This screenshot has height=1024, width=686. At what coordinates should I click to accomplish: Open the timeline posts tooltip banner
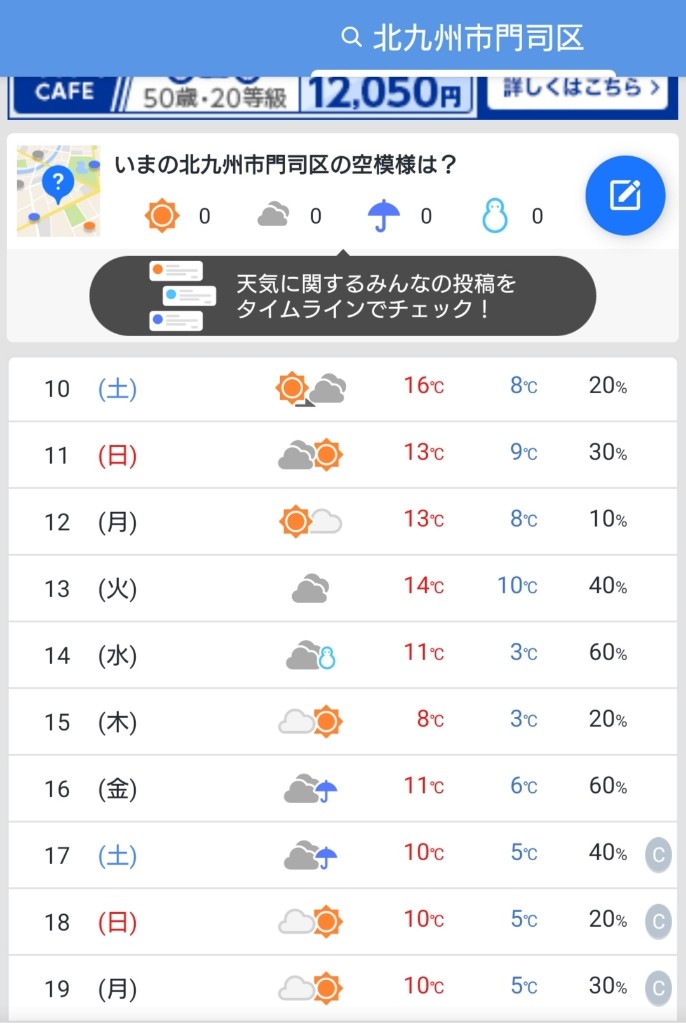[x=342, y=296]
